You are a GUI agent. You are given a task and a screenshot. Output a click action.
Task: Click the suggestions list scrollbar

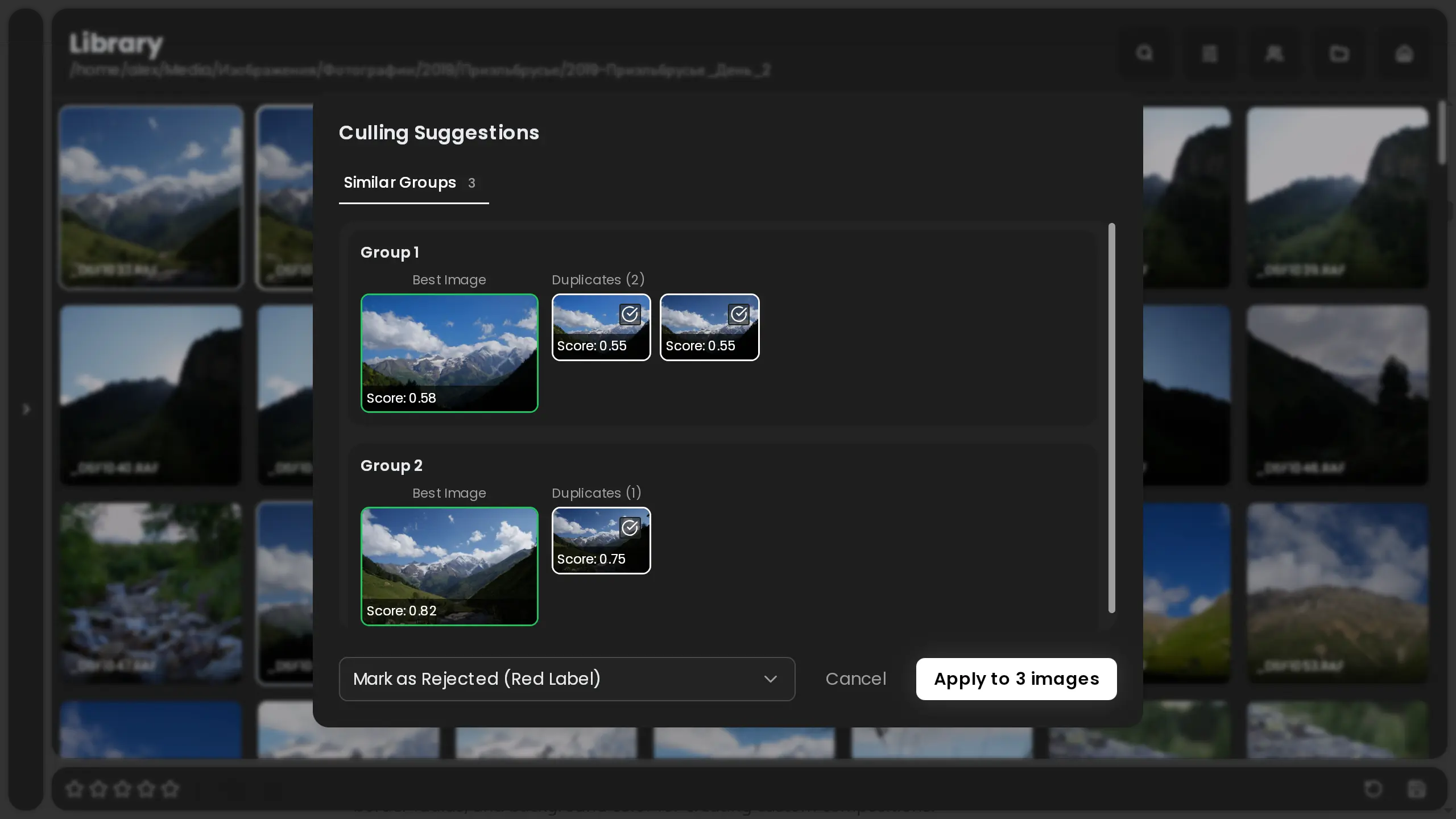point(1111,418)
